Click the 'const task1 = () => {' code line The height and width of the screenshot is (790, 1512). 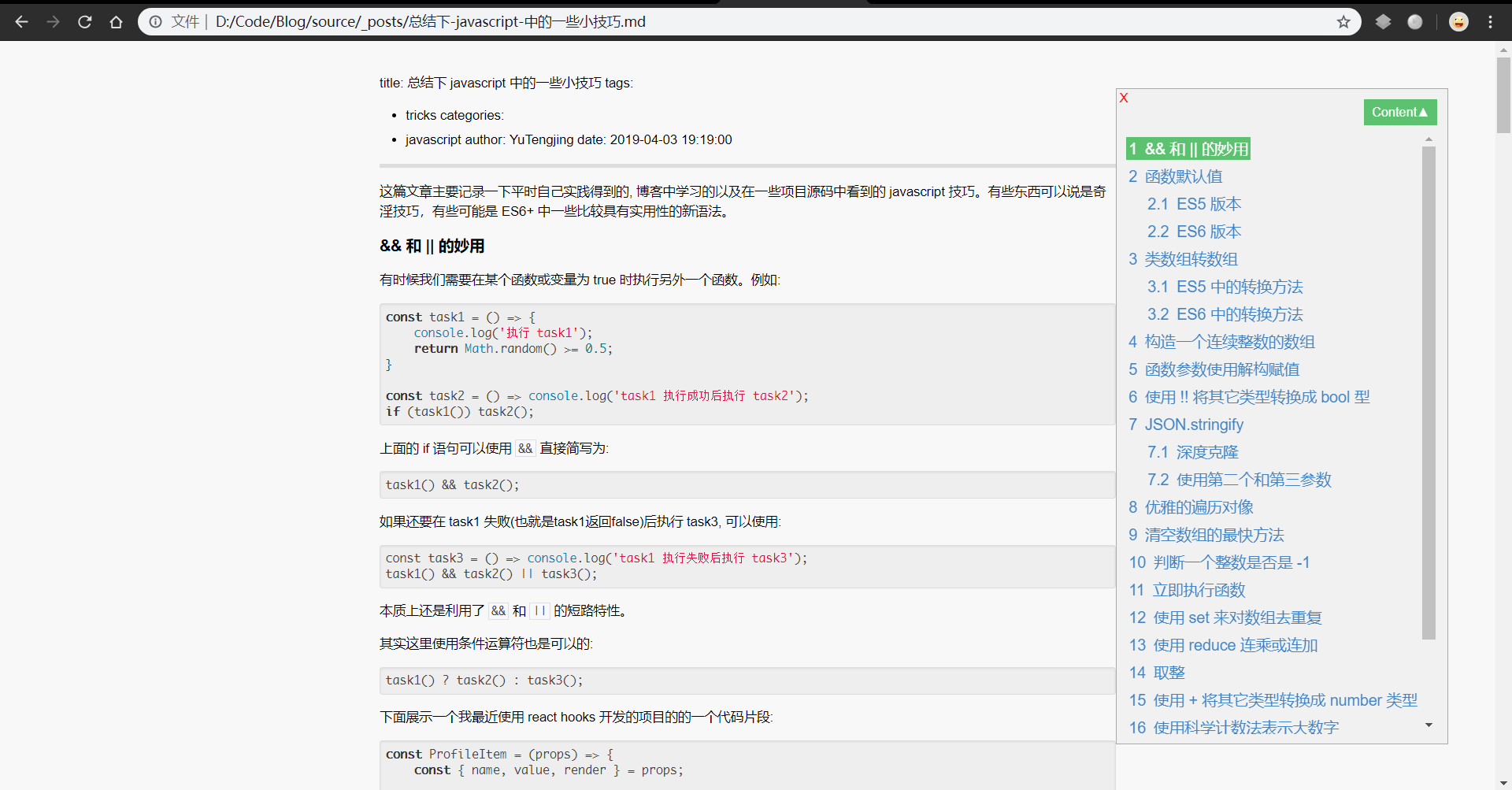[461, 317]
